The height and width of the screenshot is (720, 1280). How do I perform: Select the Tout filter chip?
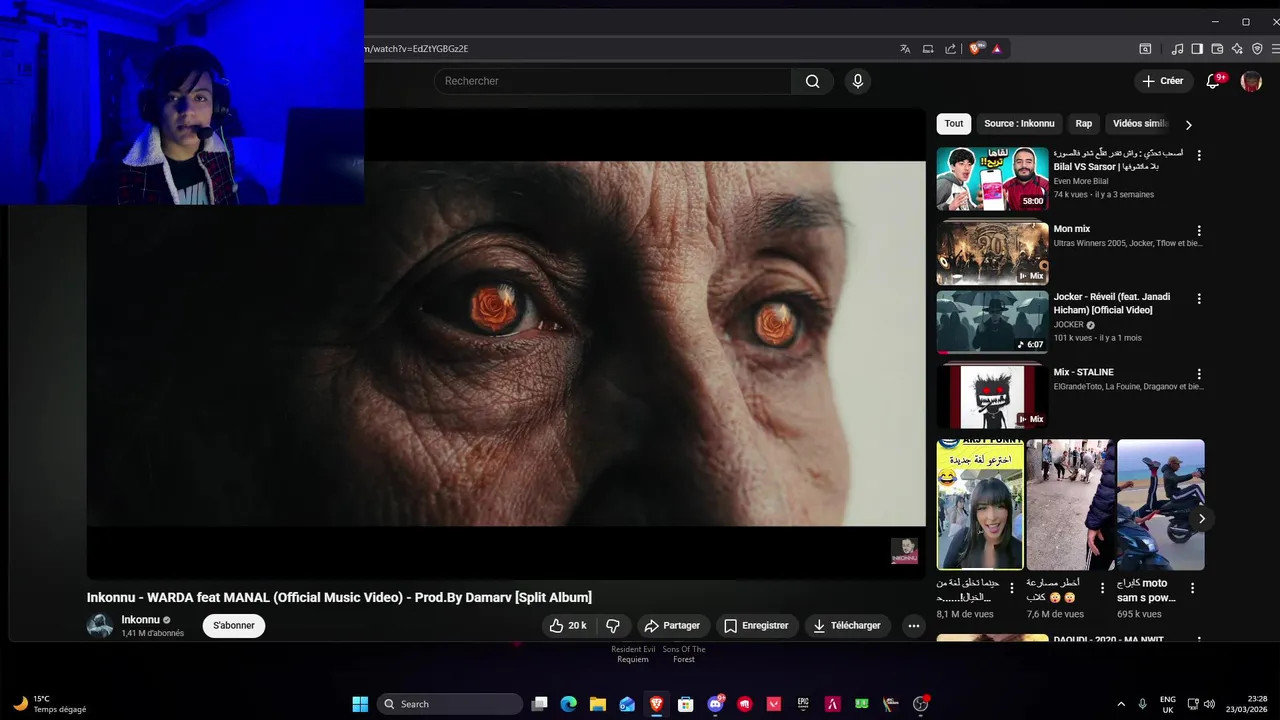954,124
